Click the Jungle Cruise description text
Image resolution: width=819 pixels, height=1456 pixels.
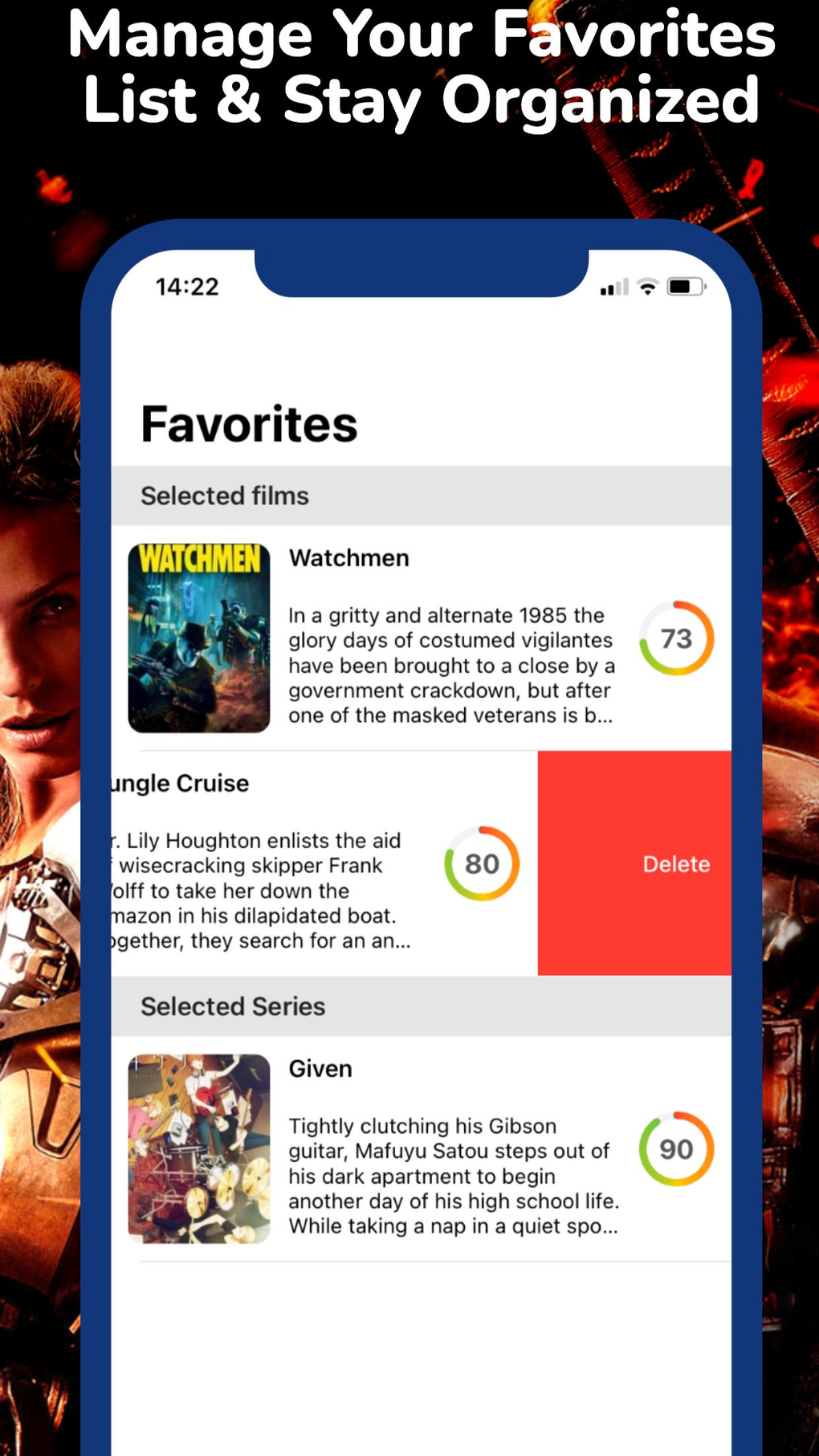[x=262, y=891]
